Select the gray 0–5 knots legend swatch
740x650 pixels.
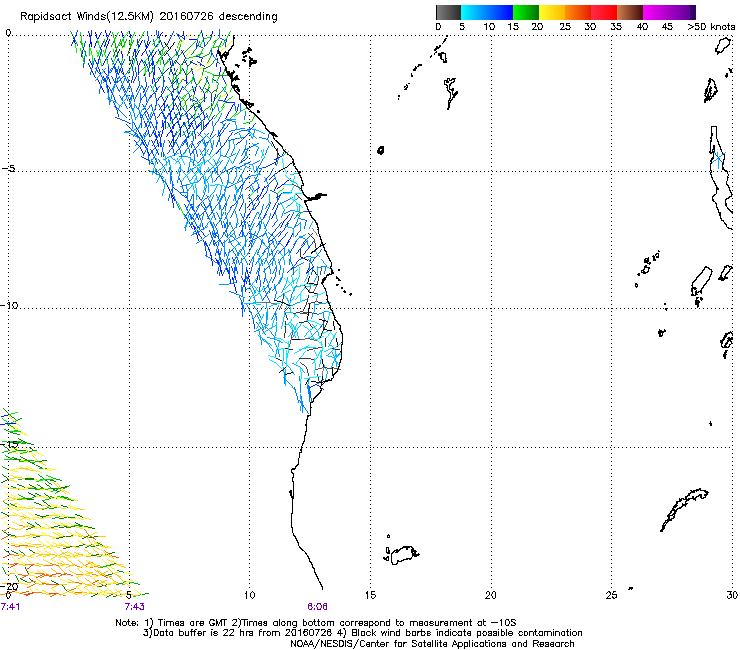448,12
